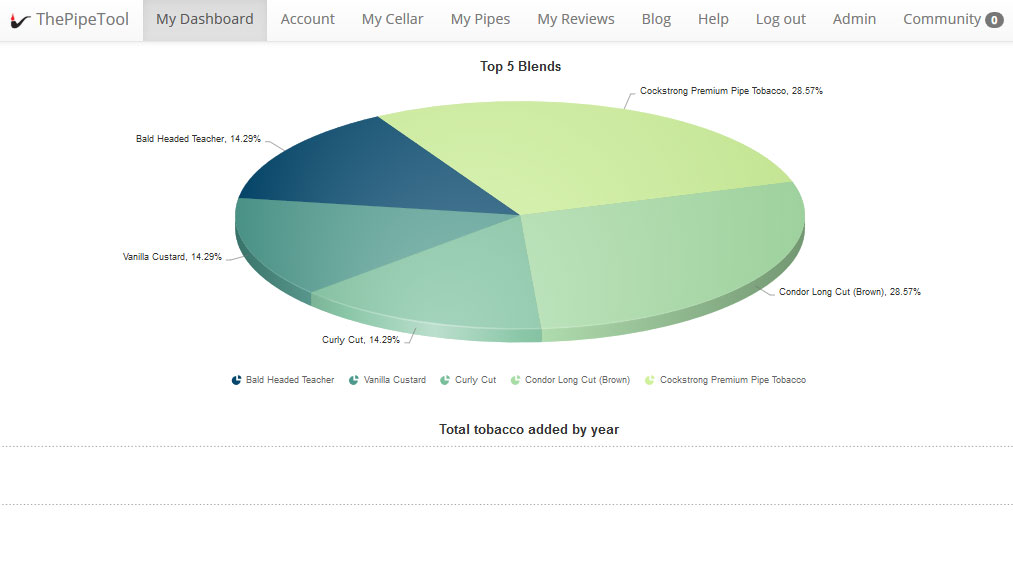Viewport: 1013px width, 562px height.
Task: Open the Community page
Action: pos(941,19)
